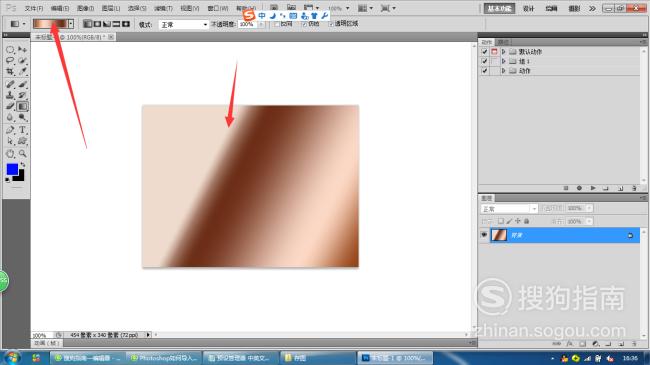Hide the 背景 layer visibility eye

click(x=484, y=235)
